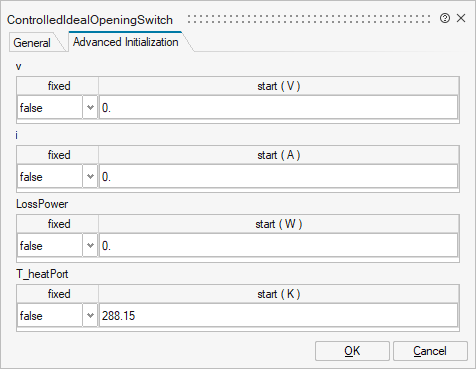Viewport: 476px width, 369px height.
Task: Close the ControlledIdealOpeningSwitch dialog
Action: (461, 18)
